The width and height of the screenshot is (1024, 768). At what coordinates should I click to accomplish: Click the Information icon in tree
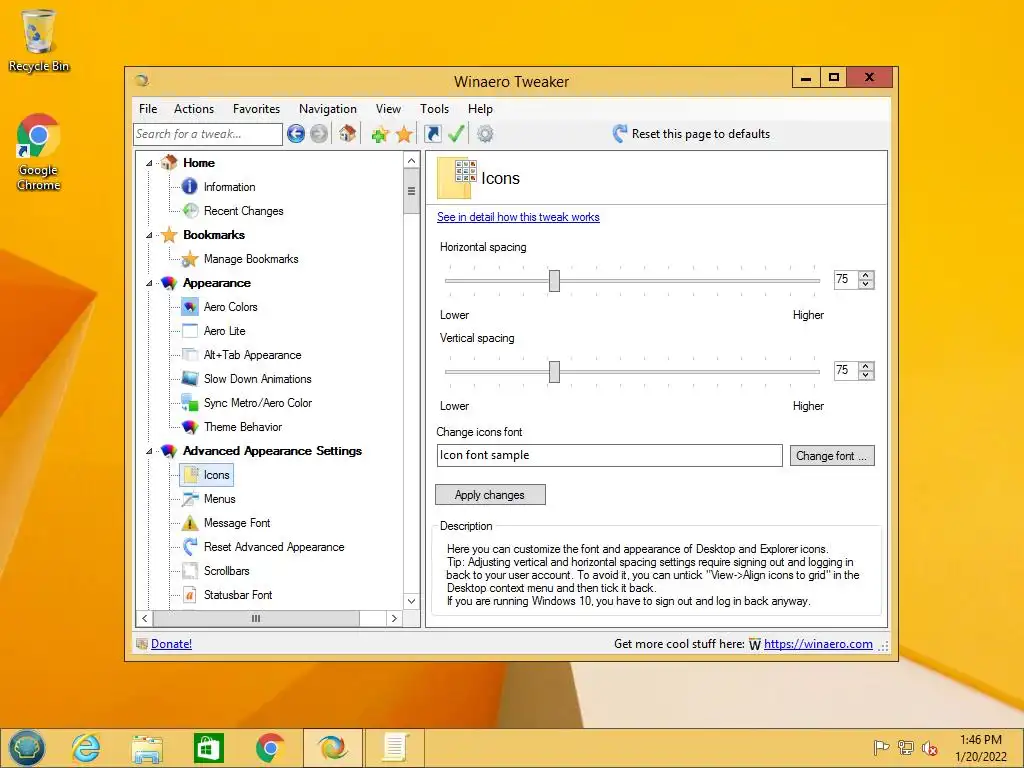[189, 187]
